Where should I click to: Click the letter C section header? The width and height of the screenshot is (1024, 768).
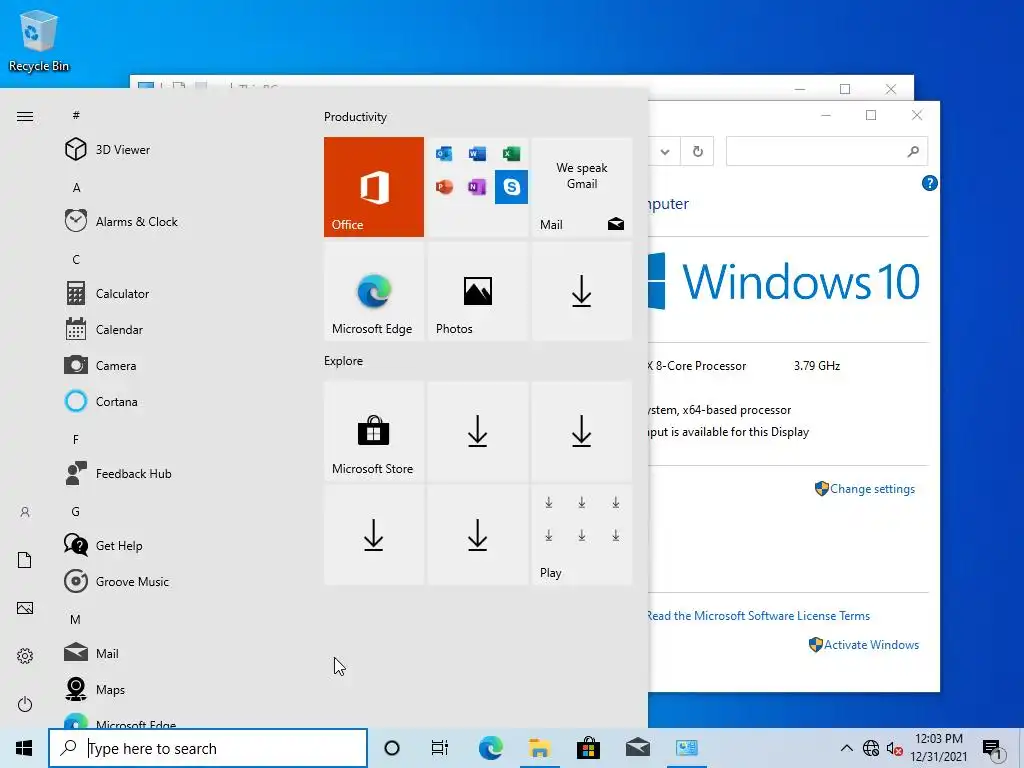point(76,260)
